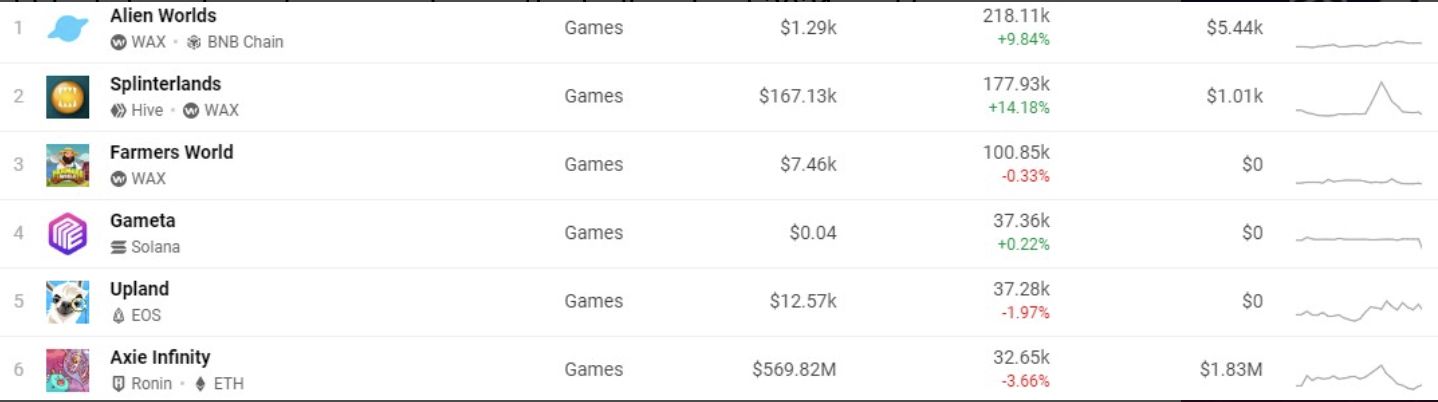The image size is (1438, 402).
Task: Click the Splinterlands game logo icon
Action: click(67, 97)
